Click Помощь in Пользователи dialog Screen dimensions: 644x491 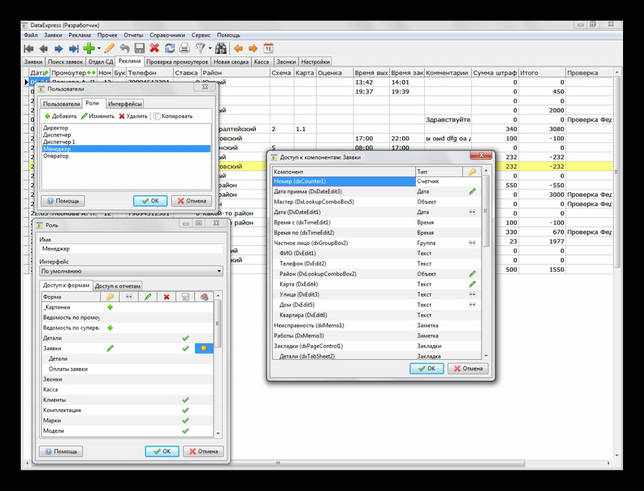[63, 201]
